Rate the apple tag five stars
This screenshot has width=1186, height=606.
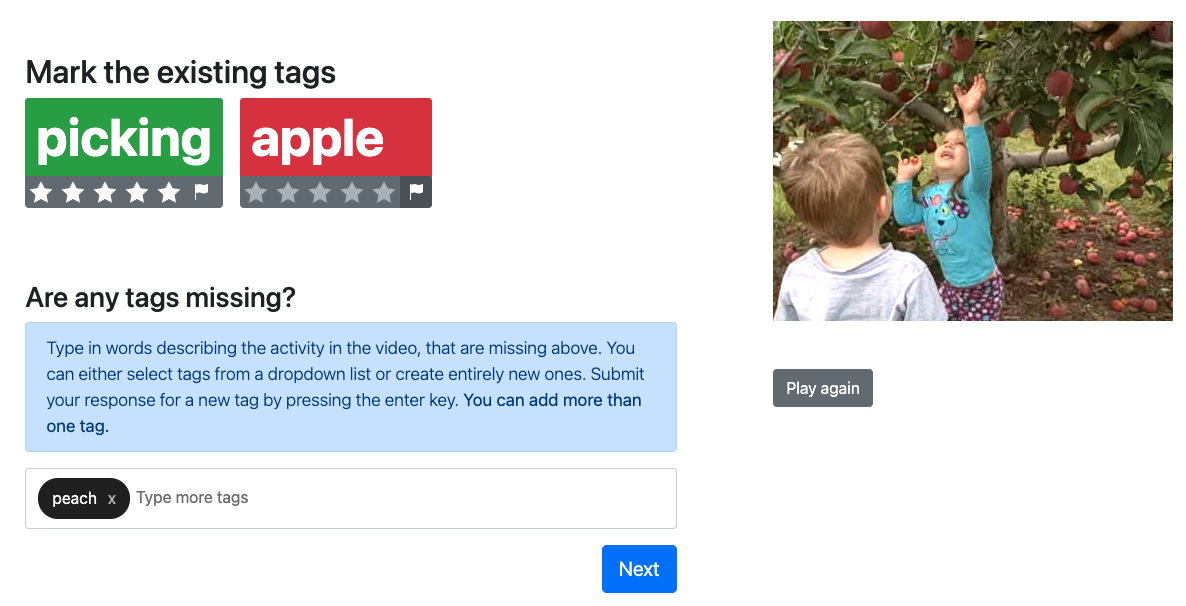(383, 192)
